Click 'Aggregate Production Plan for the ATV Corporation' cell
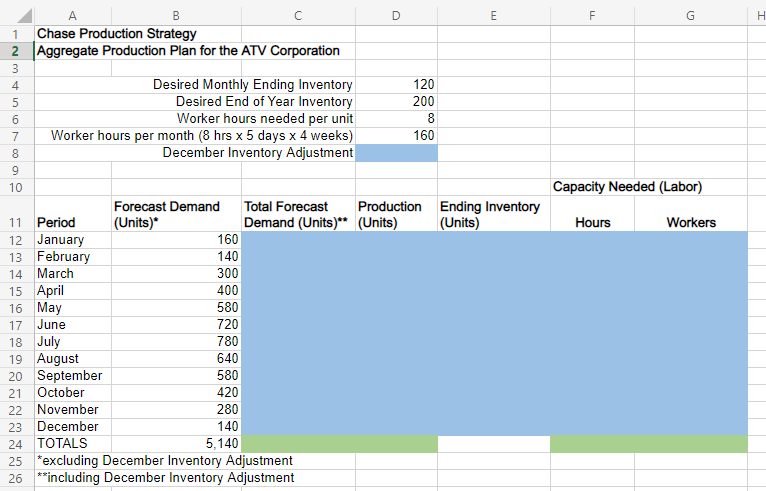 188,51
